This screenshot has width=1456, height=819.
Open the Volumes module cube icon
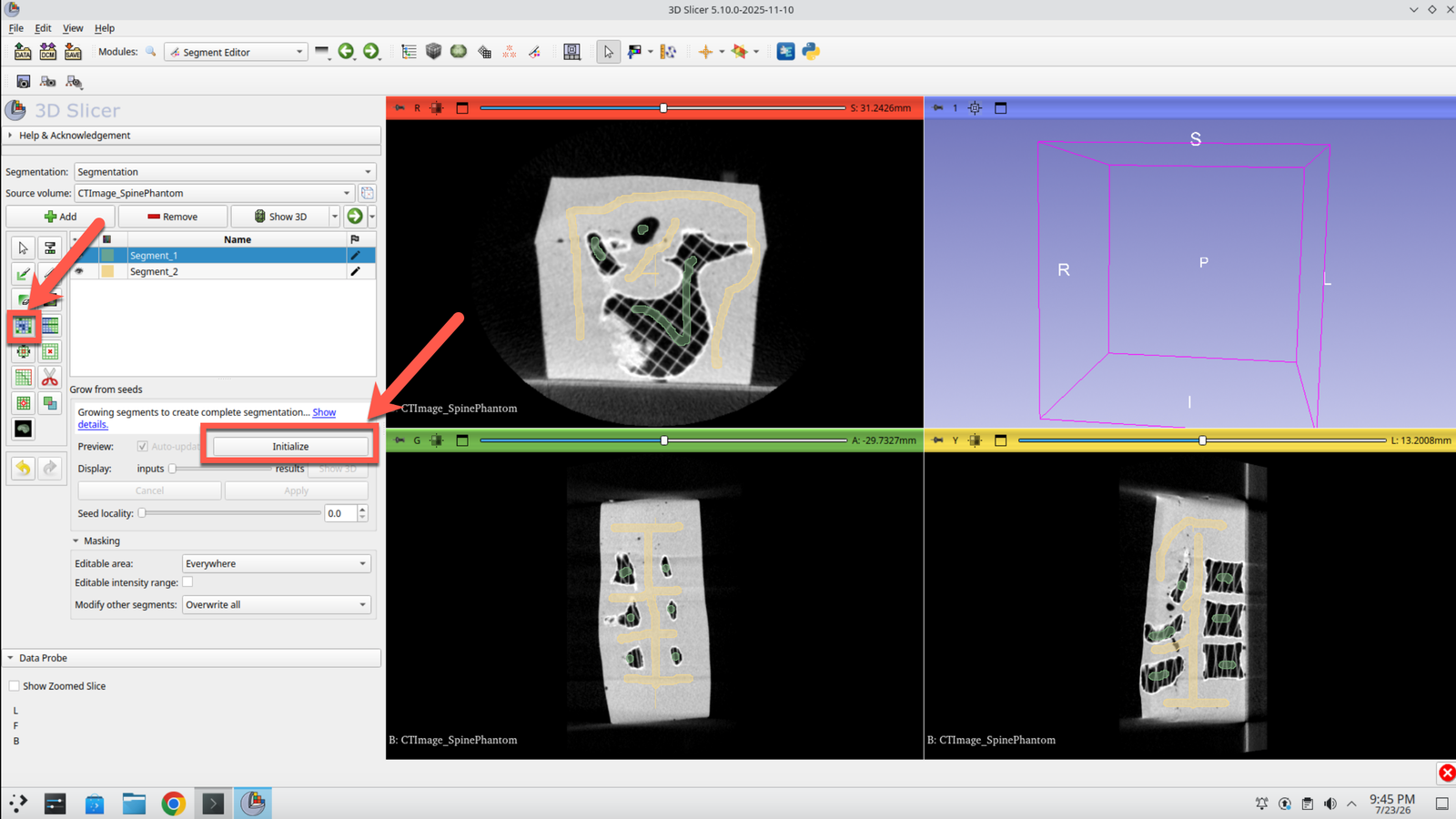434,52
